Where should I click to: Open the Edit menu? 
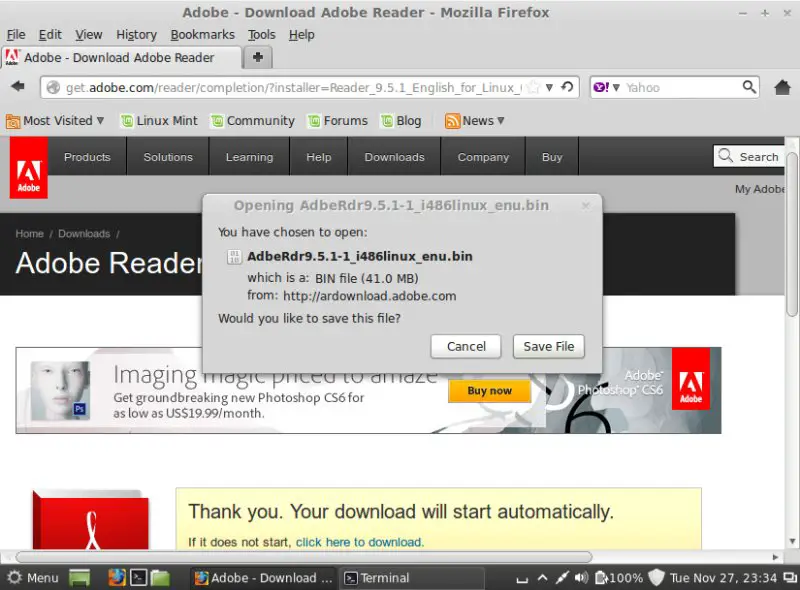point(50,35)
